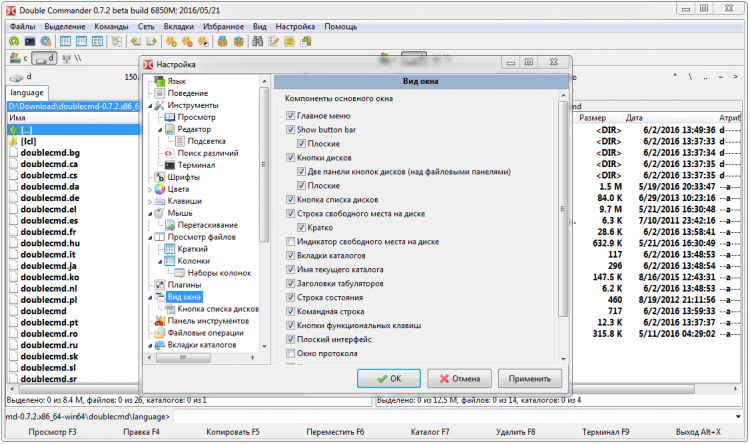Click the yellow left-arrow toolbar icon
Image resolution: width=750 pixels, height=444 pixels.
pyautogui.click(x=136, y=42)
